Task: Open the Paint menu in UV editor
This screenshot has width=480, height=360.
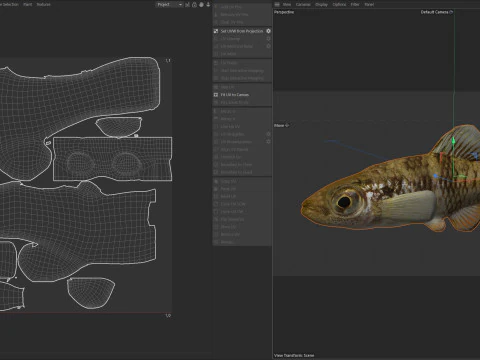Action: [28, 4]
